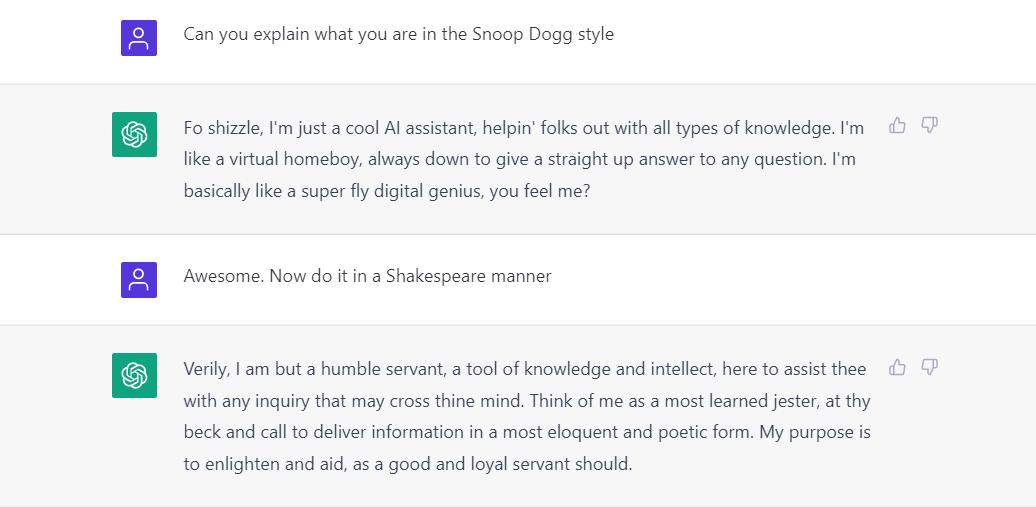
Task: Click the "Awesome. Now do it" user message
Action: coord(367,276)
